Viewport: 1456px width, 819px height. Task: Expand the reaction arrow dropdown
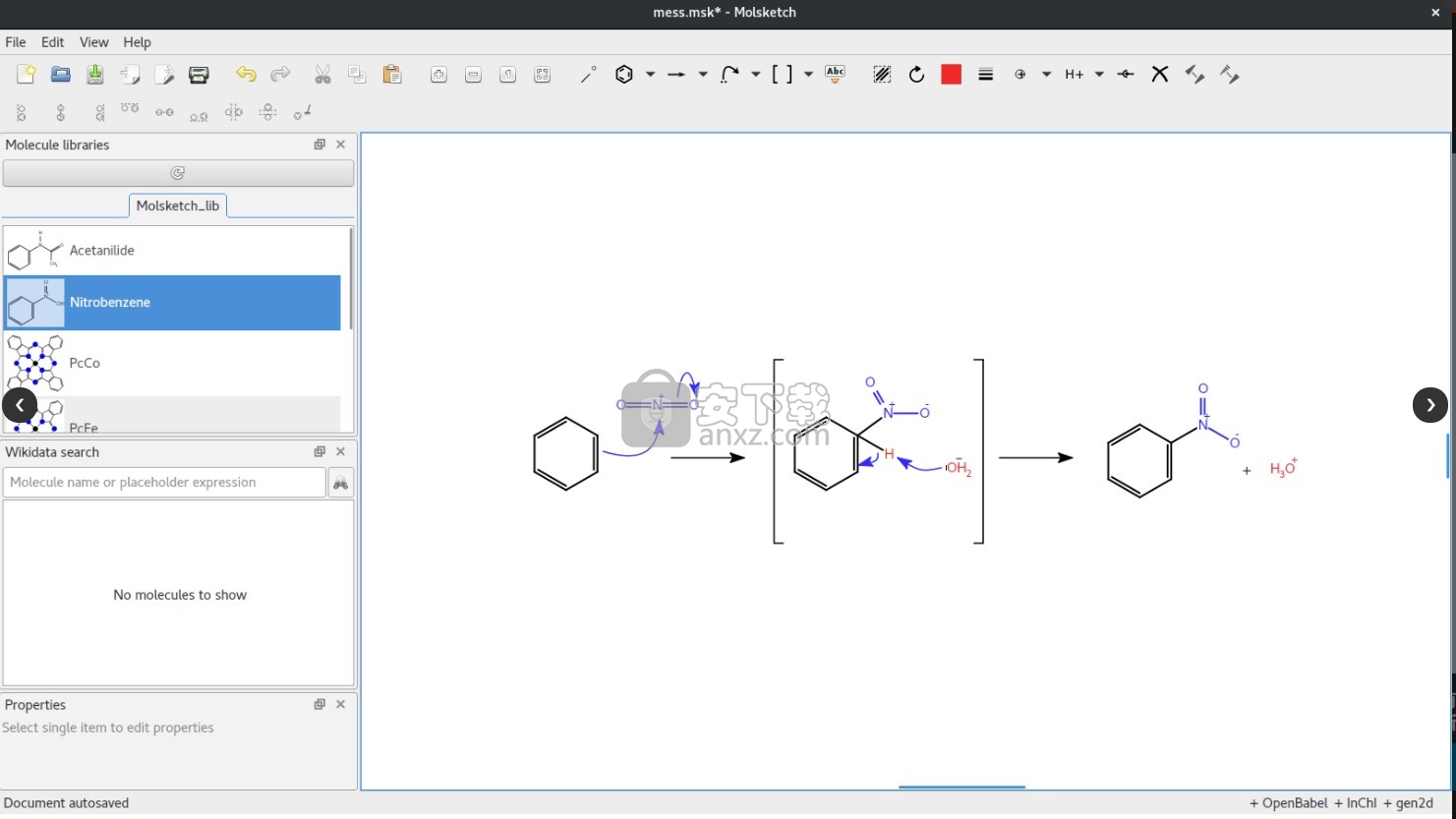coord(703,75)
